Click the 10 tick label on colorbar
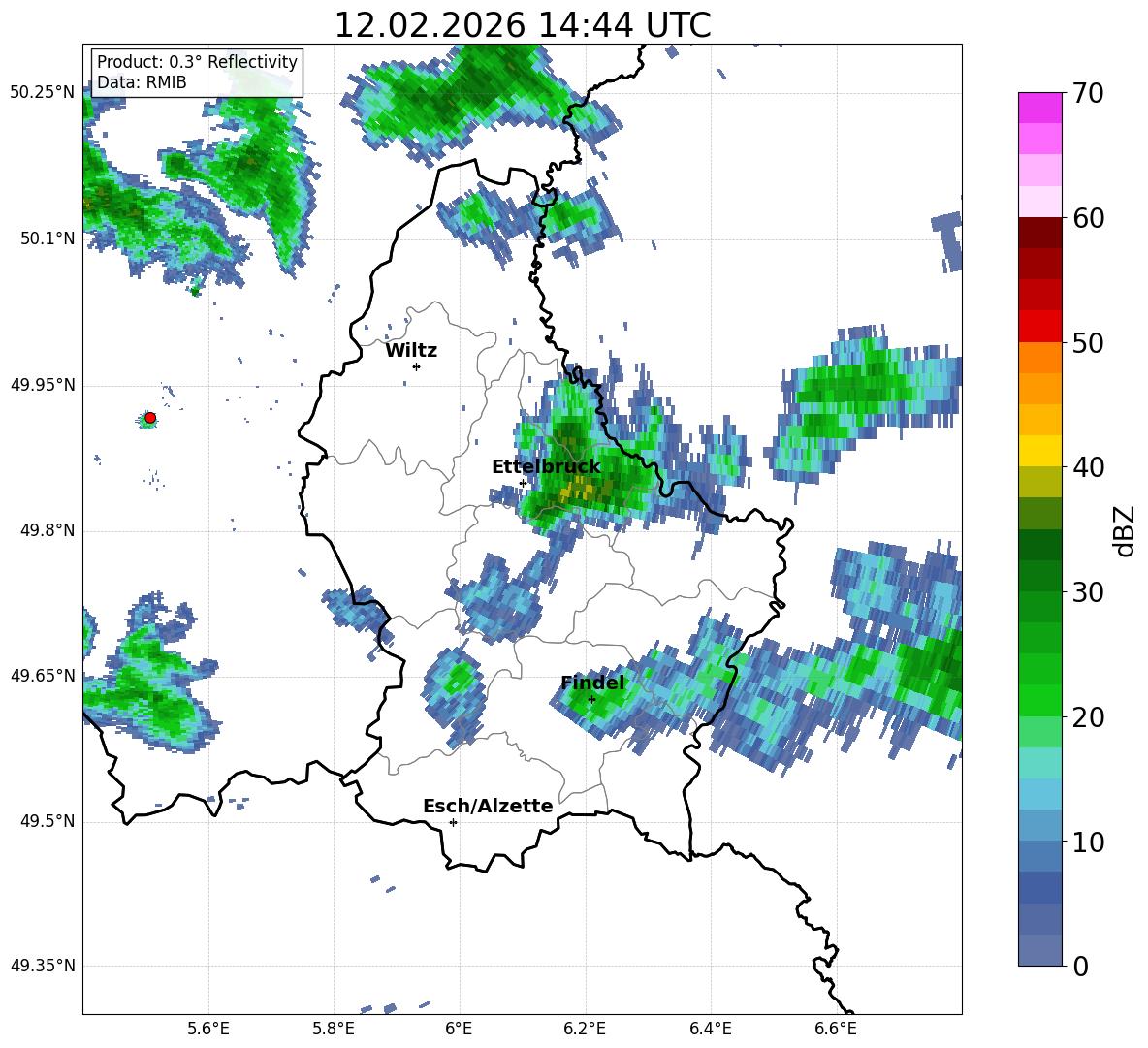The image size is (1148, 1048). 1087,842
